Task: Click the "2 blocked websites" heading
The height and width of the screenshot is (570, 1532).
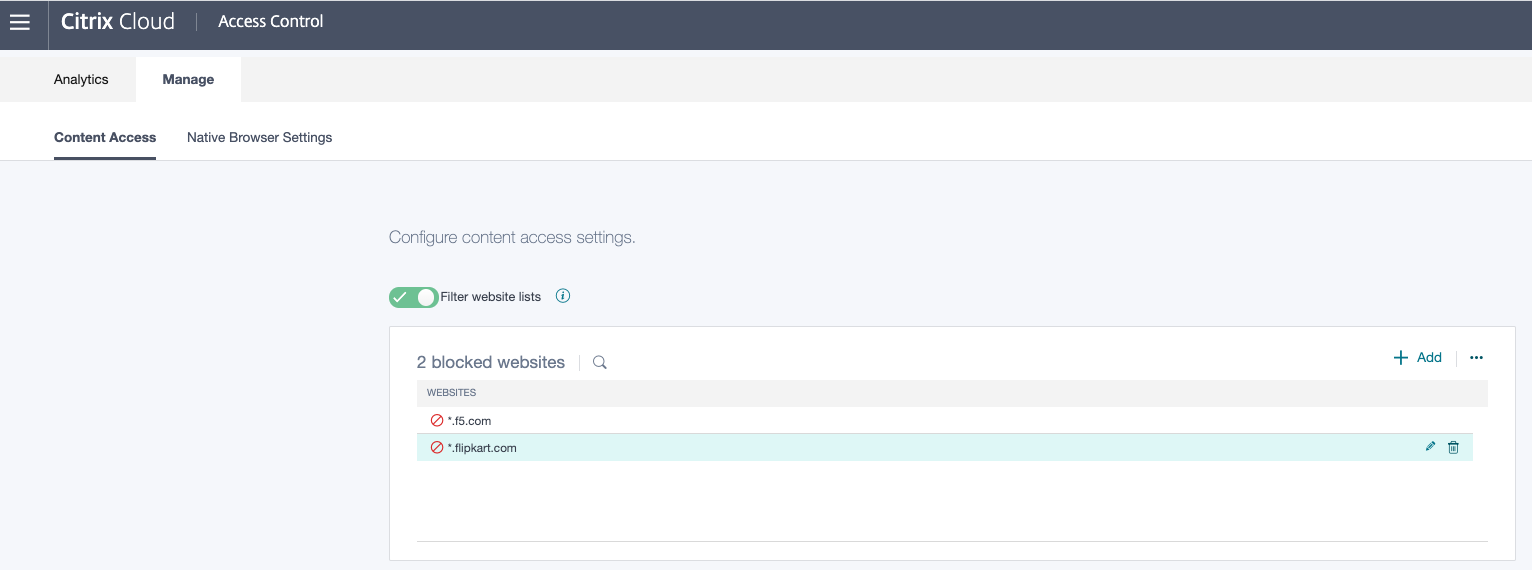Action: point(491,362)
